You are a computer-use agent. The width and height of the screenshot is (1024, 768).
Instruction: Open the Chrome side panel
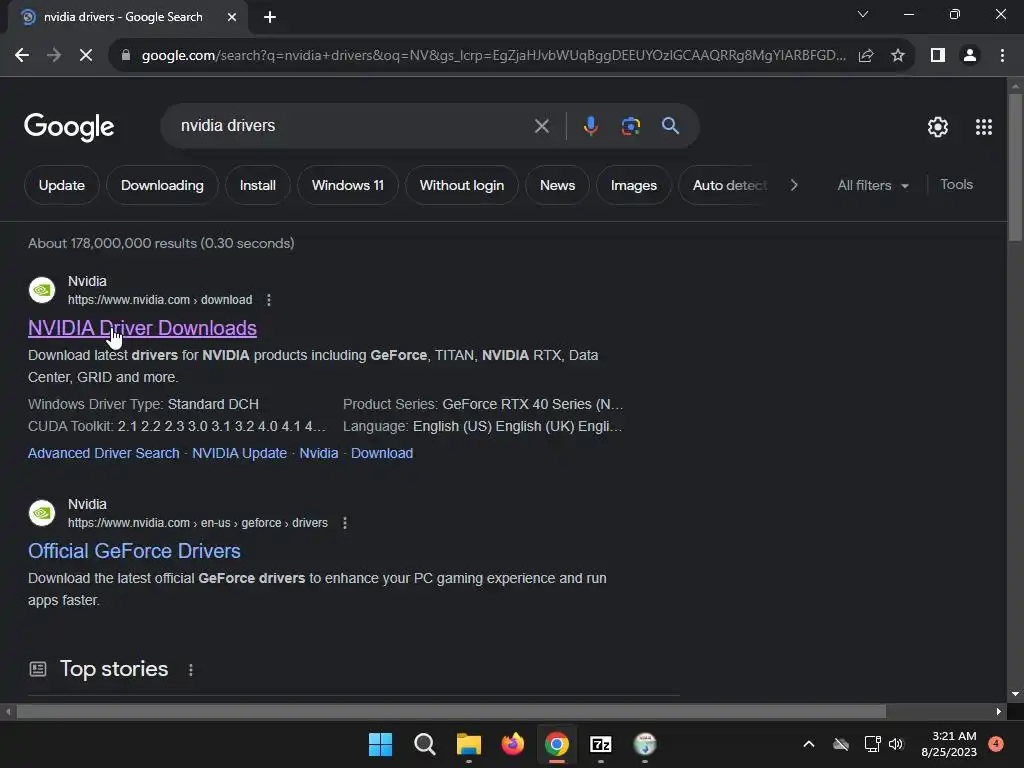pos(938,56)
